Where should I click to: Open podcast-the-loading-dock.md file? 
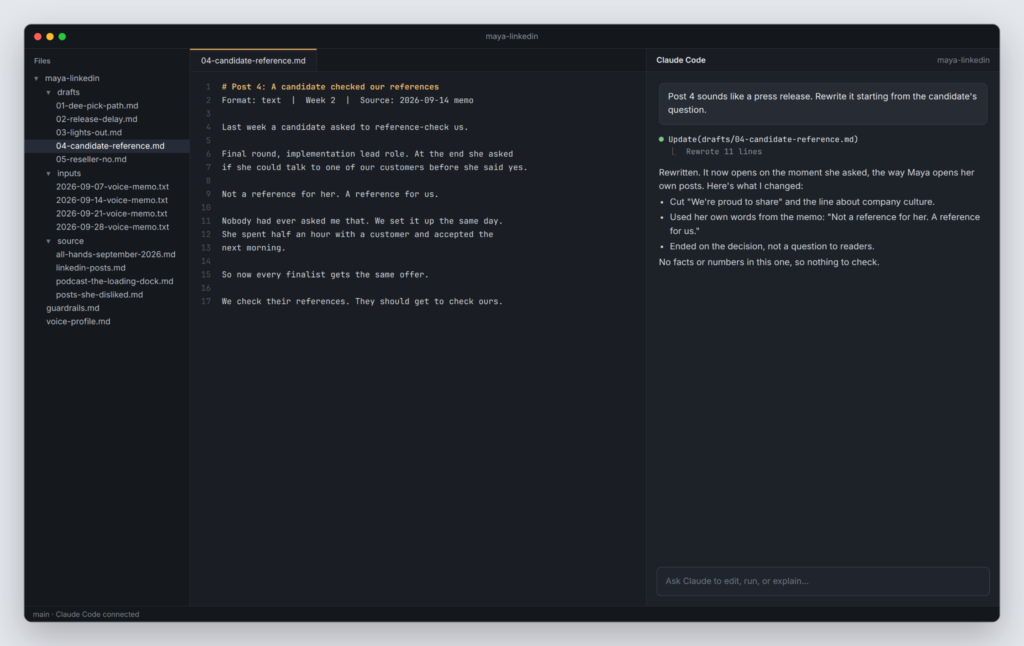pyautogui.click(x=114, y=282)
